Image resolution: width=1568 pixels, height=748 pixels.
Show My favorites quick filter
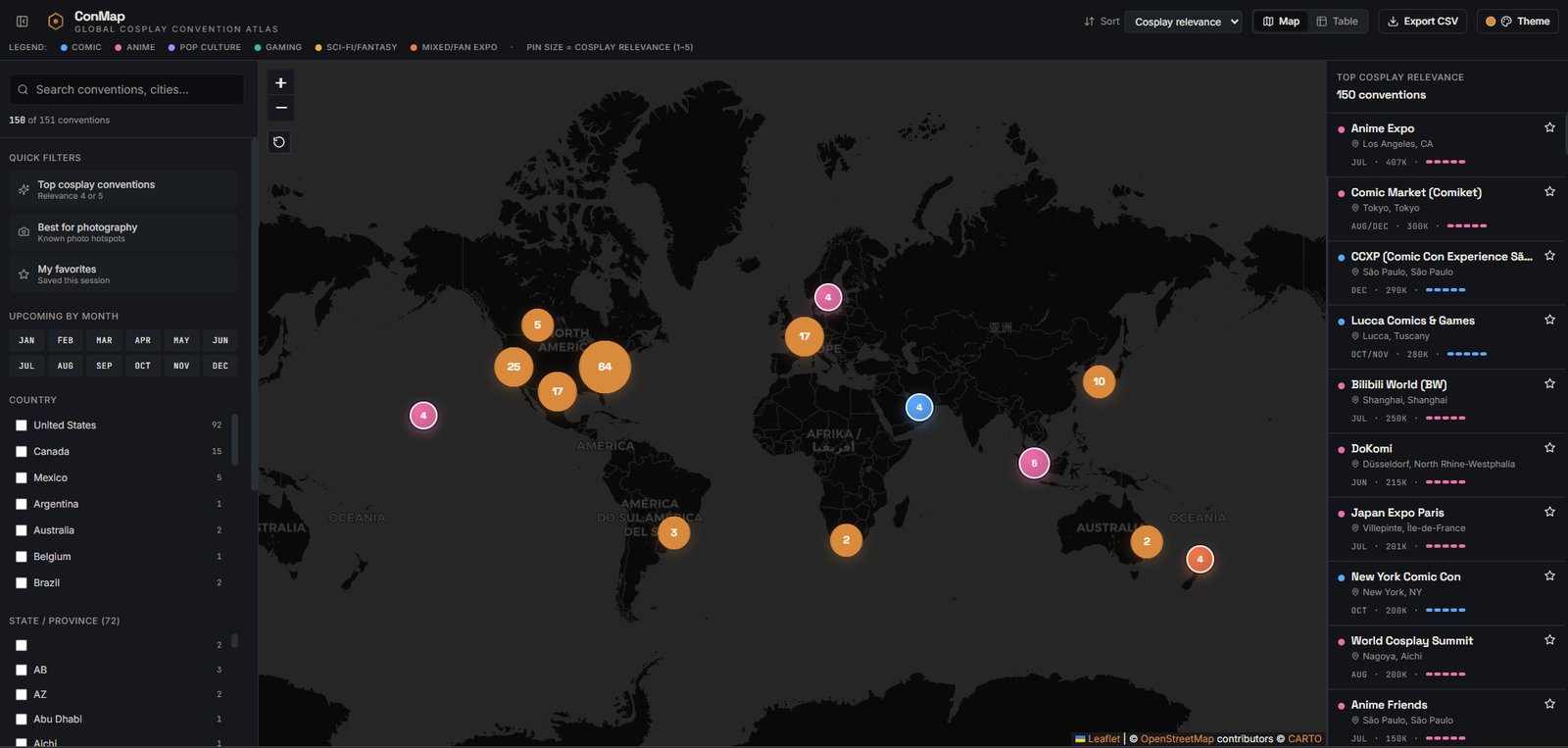click(x=123, y=274)
